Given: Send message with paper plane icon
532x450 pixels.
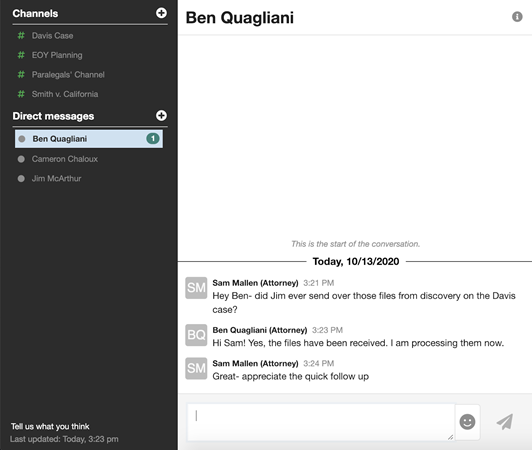Looking at the screenshot, I should tap(505, 421).
